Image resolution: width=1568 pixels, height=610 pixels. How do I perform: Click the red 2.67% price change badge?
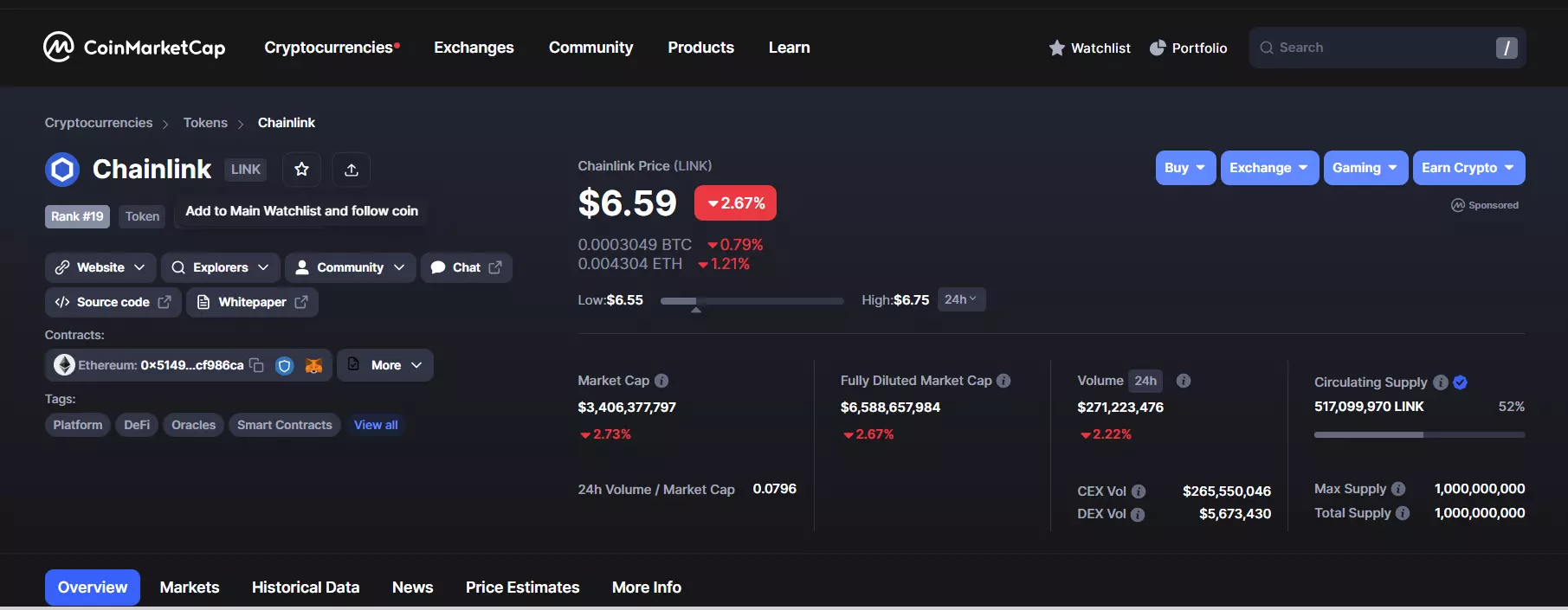coord(735,203)
